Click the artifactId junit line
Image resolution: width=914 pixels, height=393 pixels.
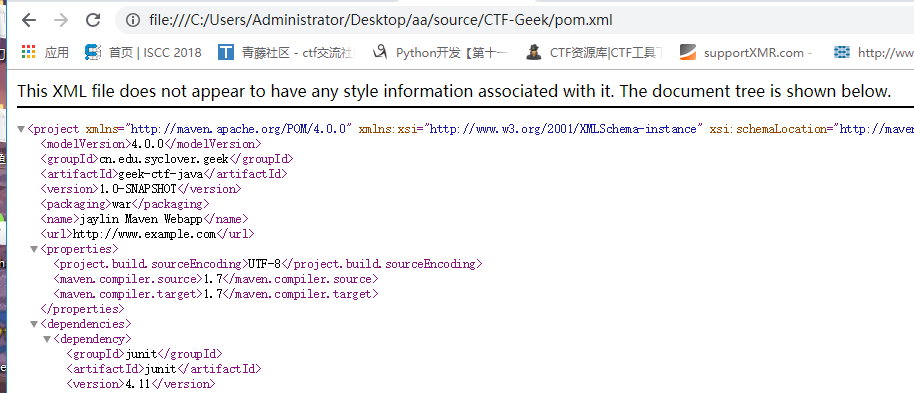coord(164,369)
